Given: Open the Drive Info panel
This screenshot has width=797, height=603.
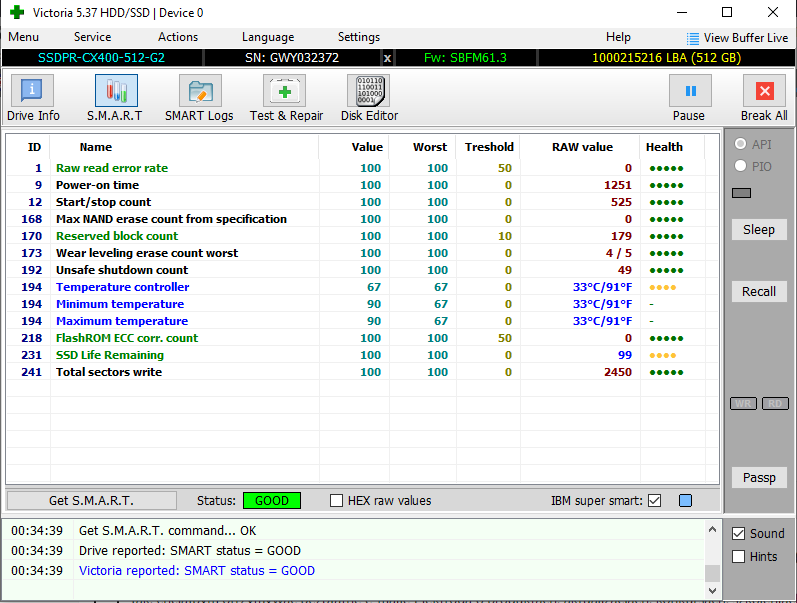Looking at the screenshot, I should point(33,98).
